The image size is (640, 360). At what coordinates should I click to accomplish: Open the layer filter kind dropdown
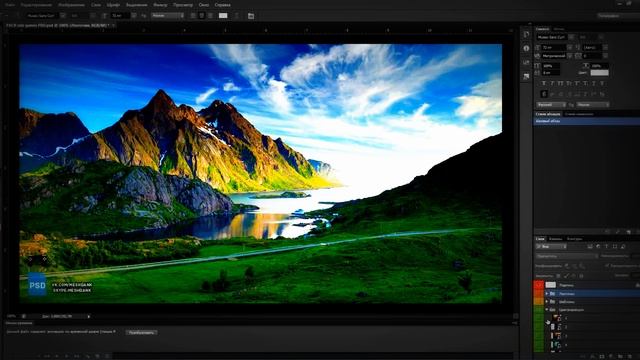(x=551, y=247)
